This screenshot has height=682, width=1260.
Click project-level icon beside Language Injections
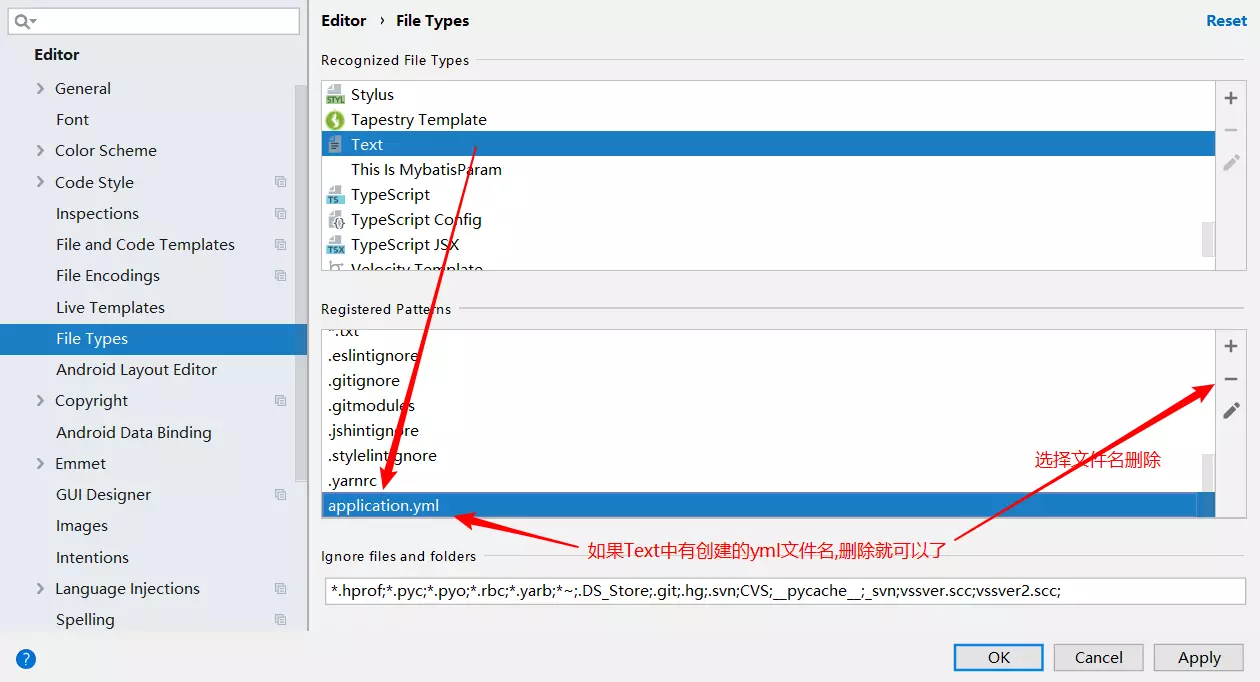click(281, 588)
